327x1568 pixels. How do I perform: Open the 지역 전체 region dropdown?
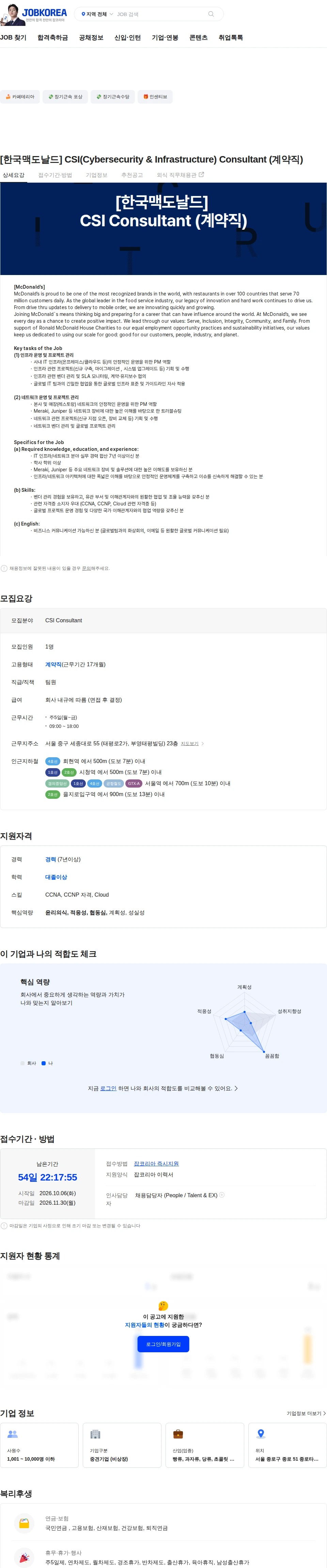[97, 14]
